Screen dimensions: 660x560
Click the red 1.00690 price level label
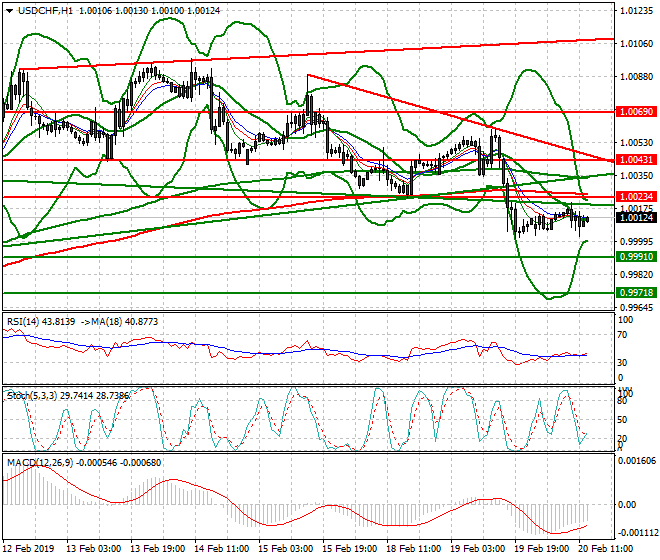coord(636,112)
